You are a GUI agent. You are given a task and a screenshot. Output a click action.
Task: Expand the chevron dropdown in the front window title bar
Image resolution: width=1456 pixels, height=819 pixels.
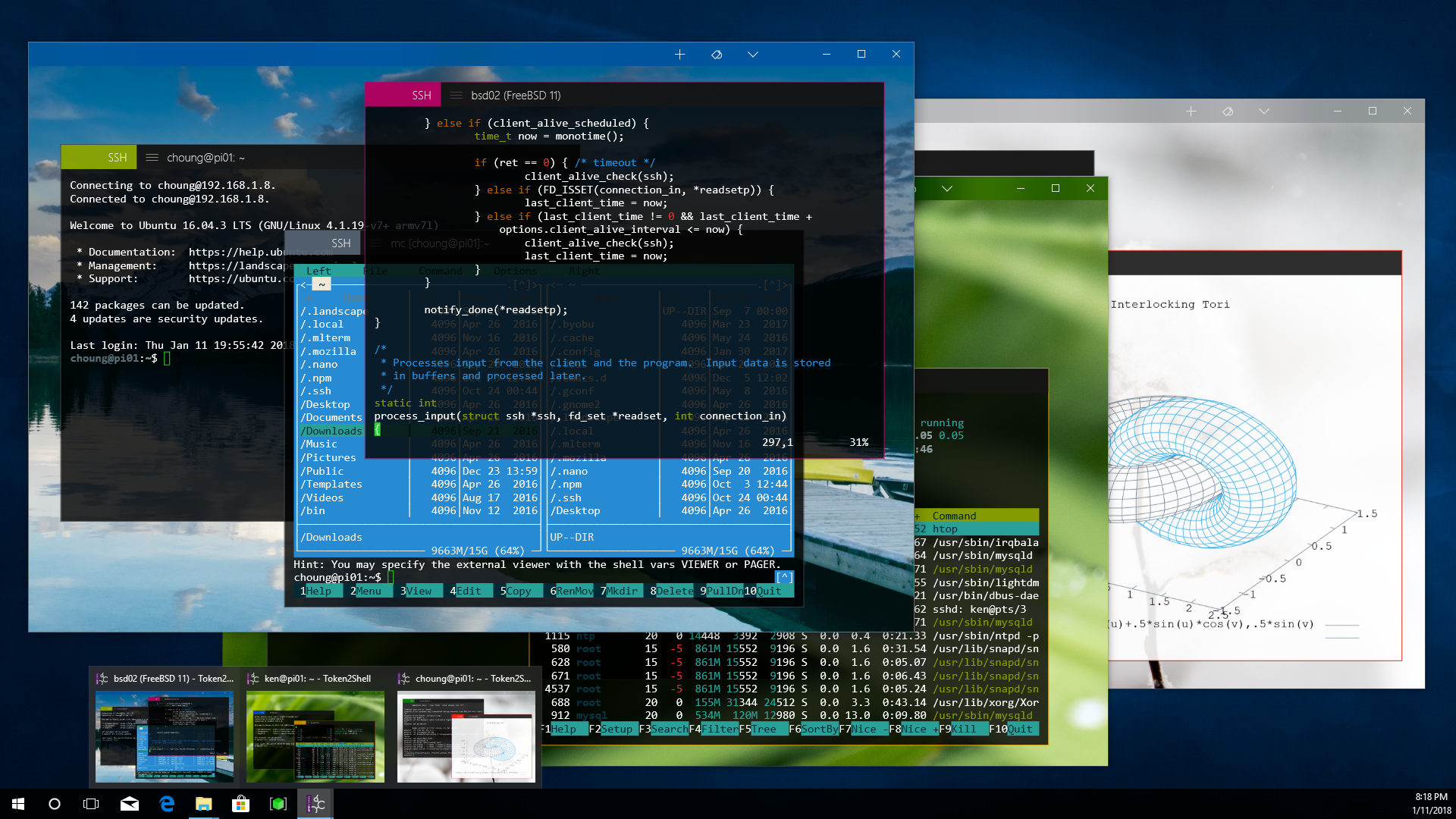(752, 55)
